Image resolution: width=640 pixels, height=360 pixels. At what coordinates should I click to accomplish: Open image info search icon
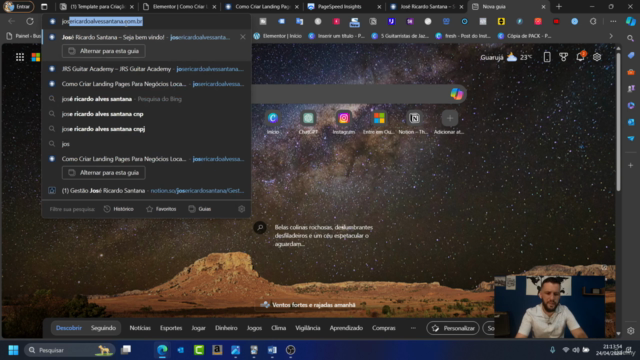pyautogui.click(x=260, y=227)
